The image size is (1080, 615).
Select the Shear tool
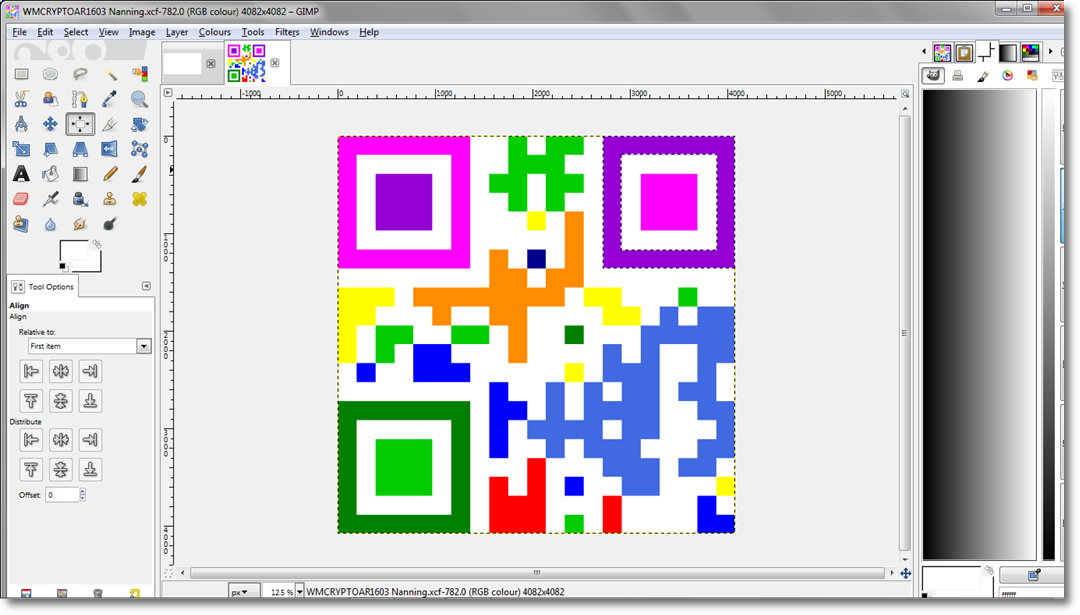[50, 149]
